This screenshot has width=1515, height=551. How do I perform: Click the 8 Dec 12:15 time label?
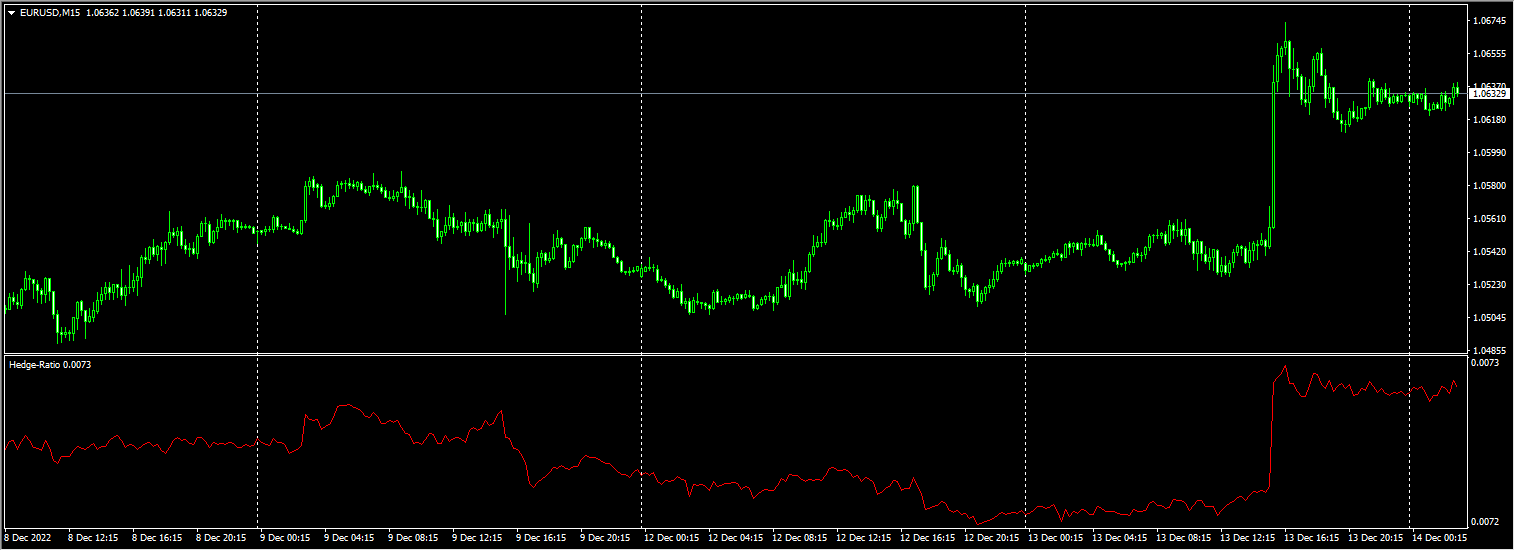(x=93, y=537)
